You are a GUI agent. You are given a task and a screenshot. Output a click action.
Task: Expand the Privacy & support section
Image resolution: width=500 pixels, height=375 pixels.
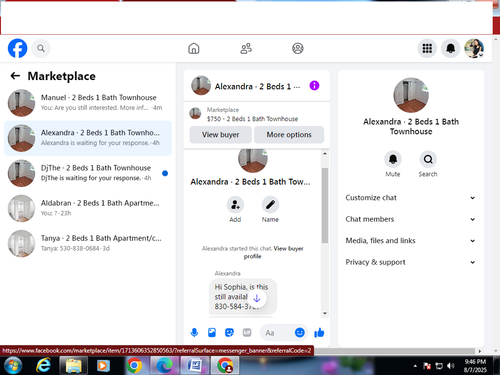click(411, 262)
